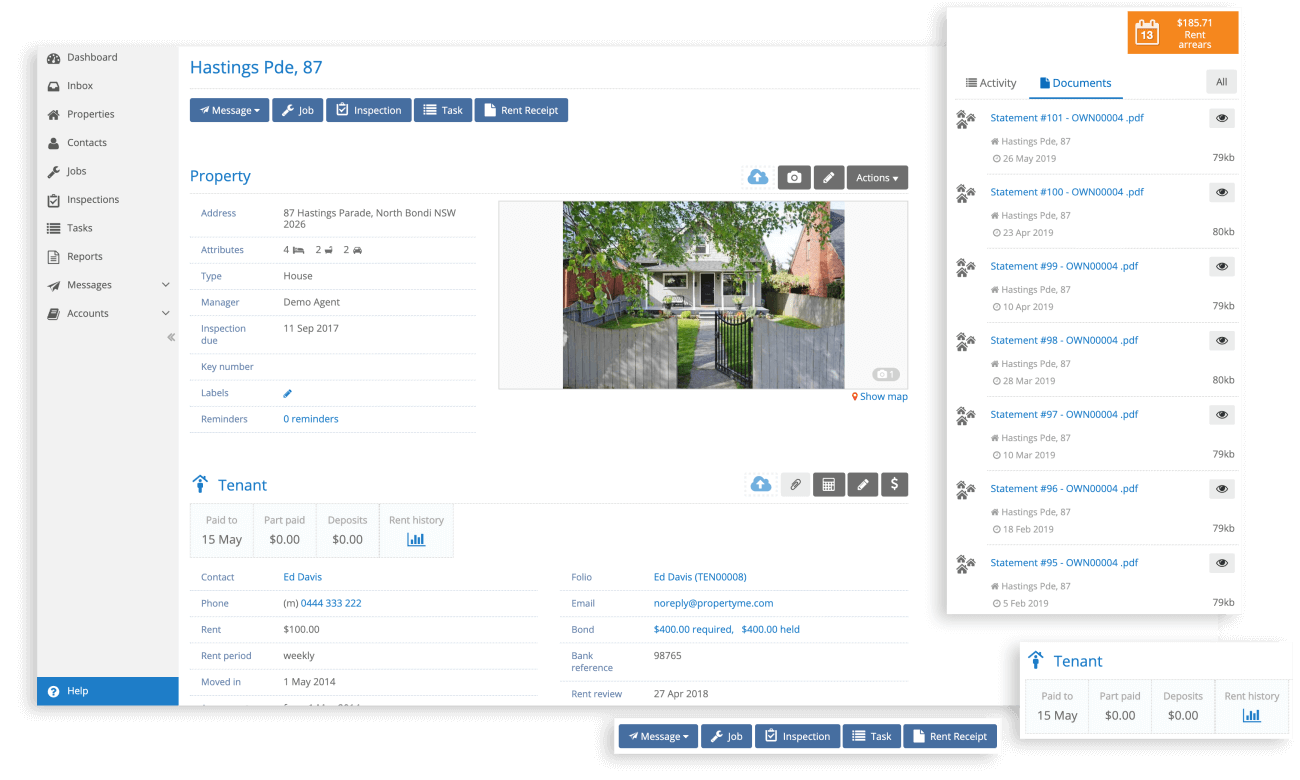The image size is (1300, 780).
Task: Click the Tenant paperclip attachment icon
Action: (795, 485)
